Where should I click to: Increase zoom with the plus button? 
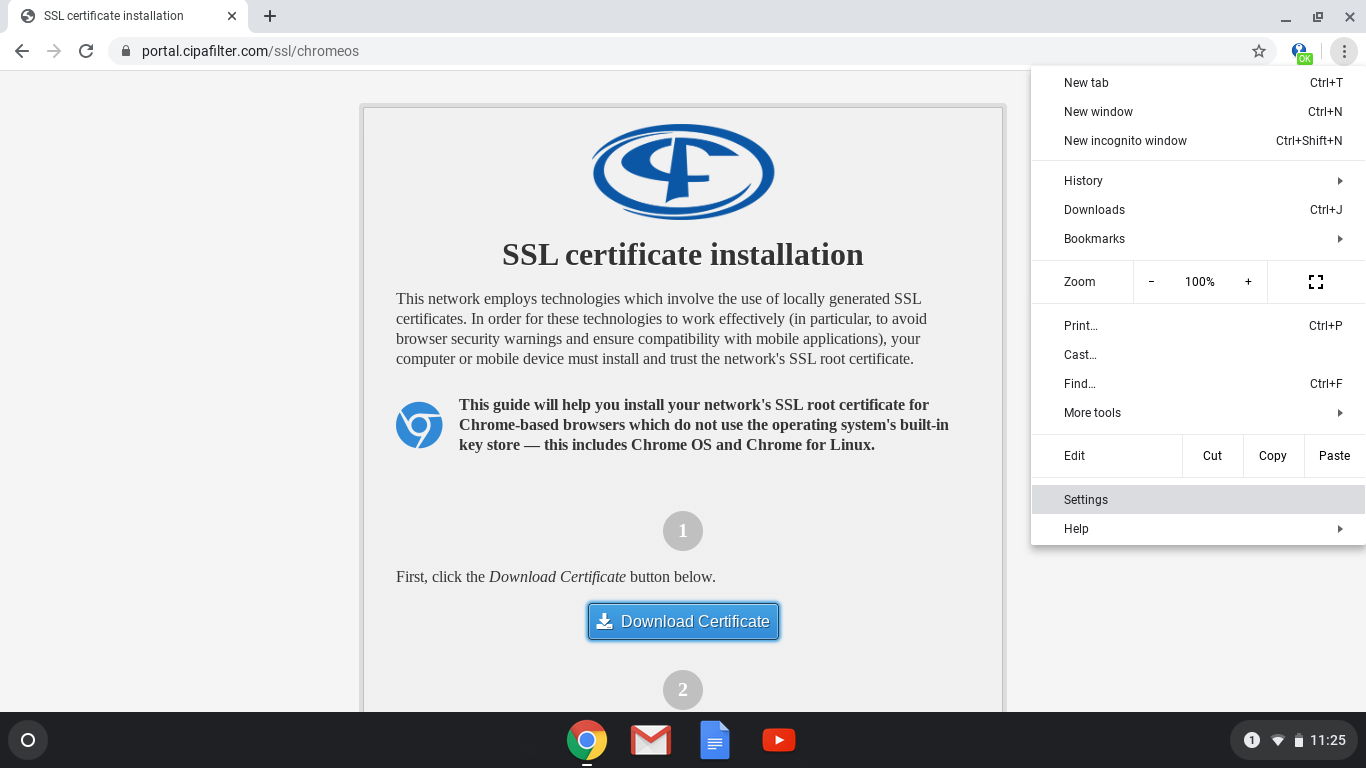click(1248, 282)
